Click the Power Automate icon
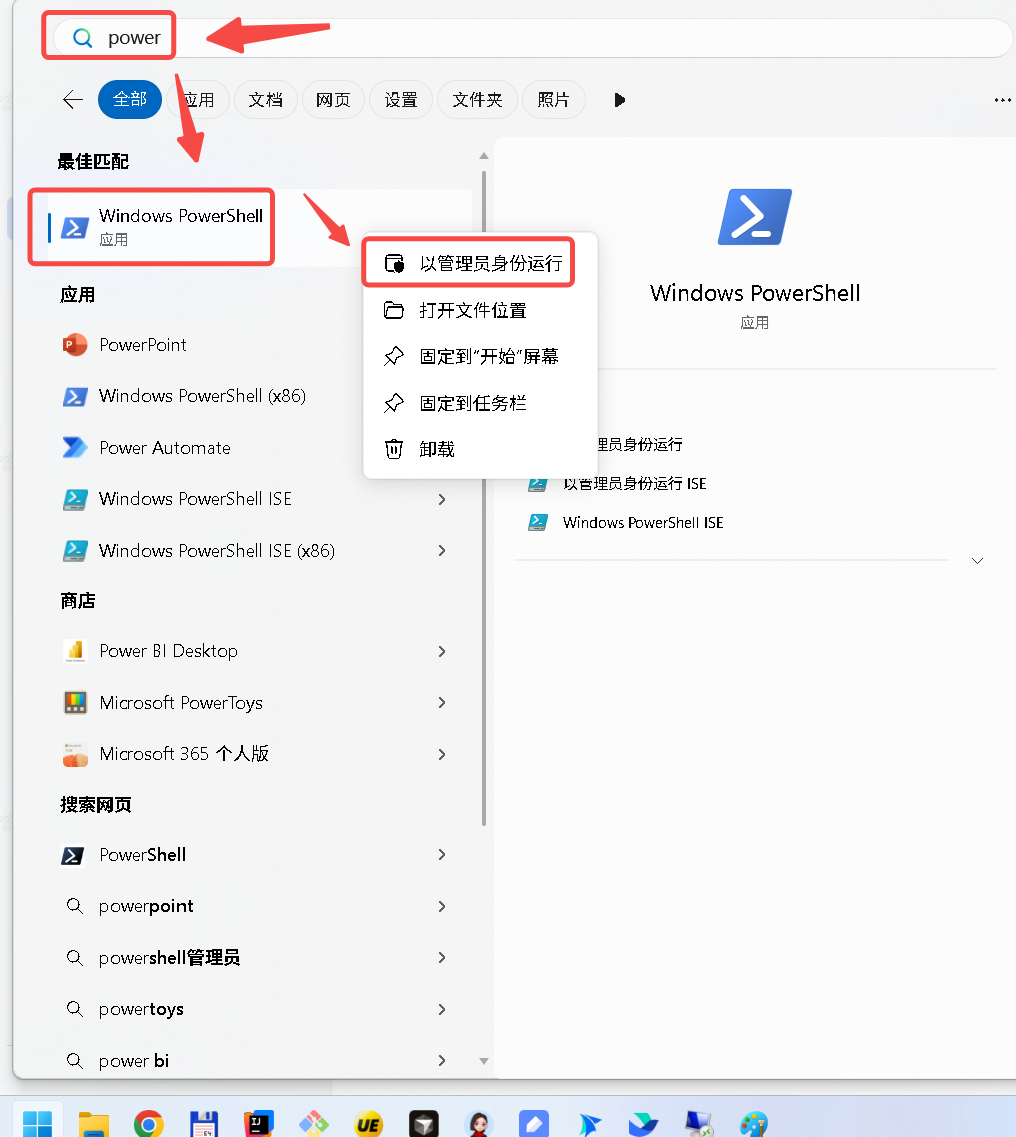1016x1137 pixels. (x=75, y=447)
